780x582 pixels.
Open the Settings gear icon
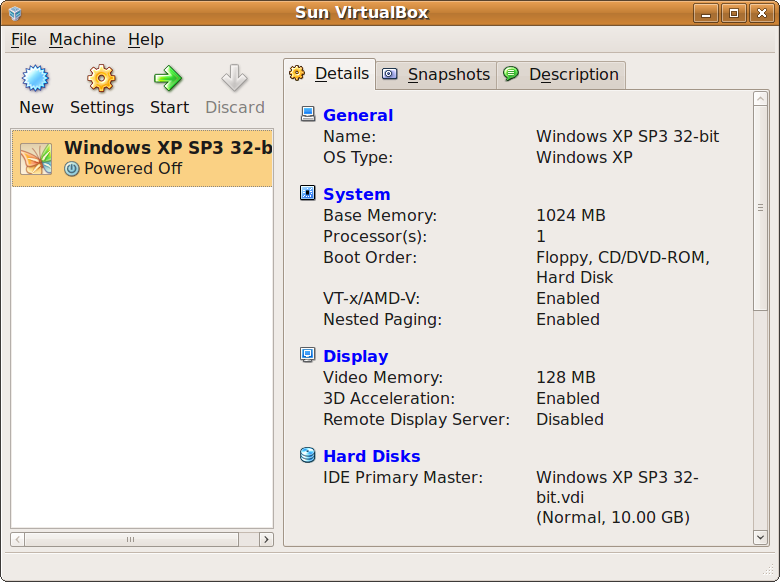[x=101, y=79]
